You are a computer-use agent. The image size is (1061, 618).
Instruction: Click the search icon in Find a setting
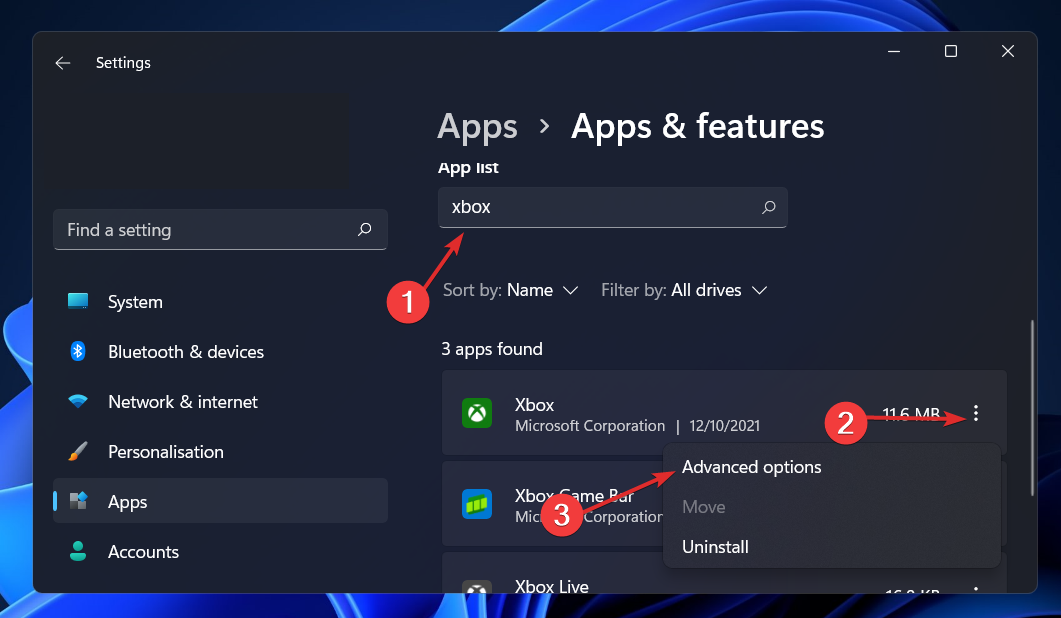coord(365,229)
